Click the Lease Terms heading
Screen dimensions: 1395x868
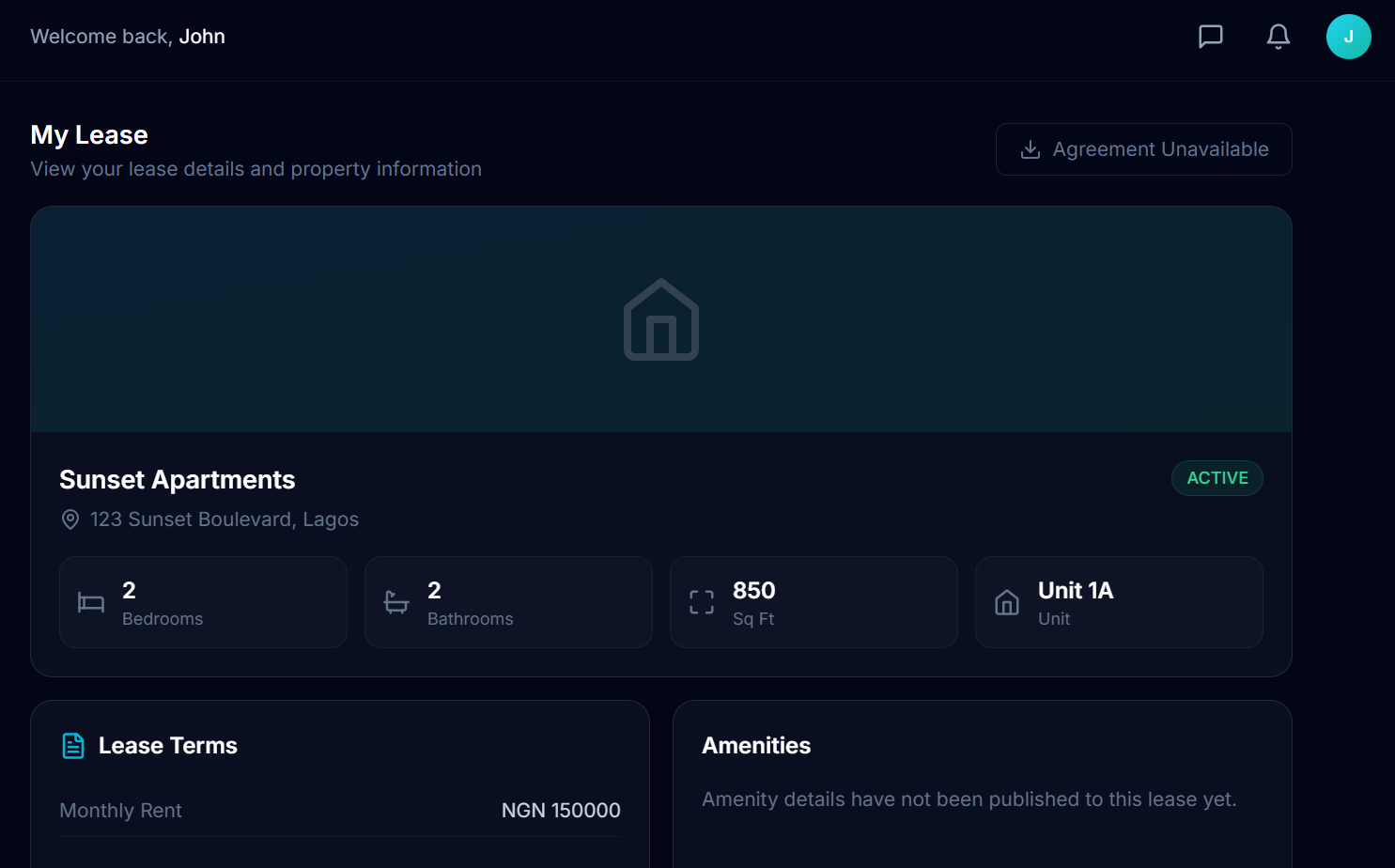pos(168,746)
